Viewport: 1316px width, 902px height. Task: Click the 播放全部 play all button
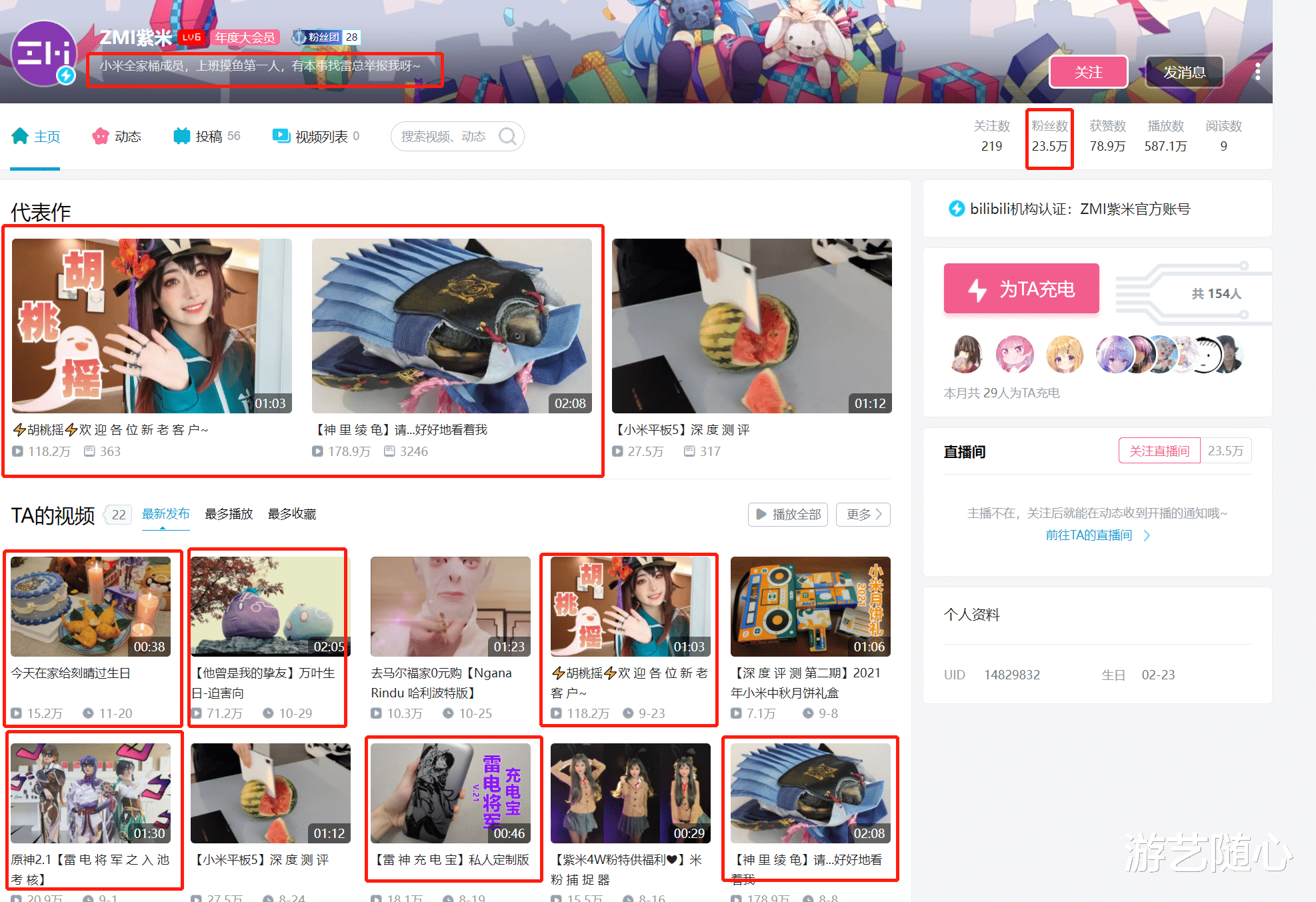pyautogui.click(x=788, y=515)
